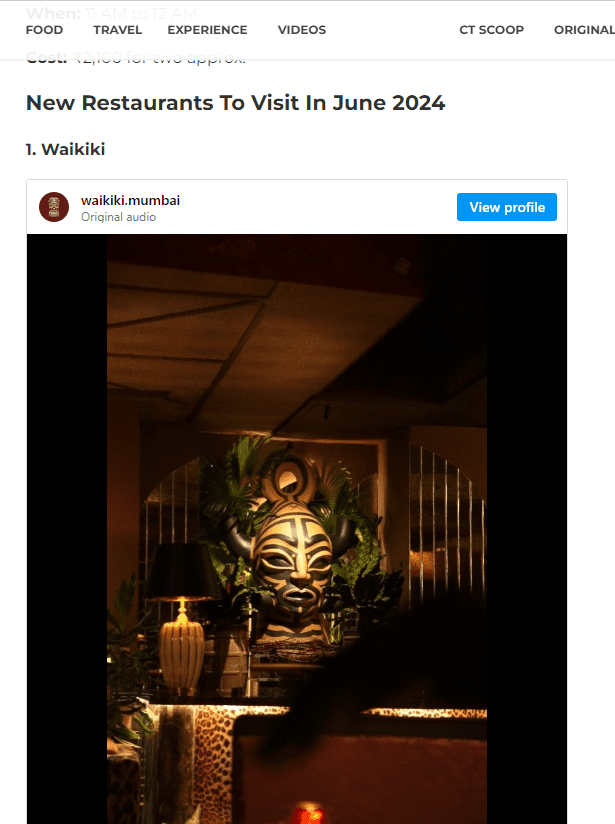Open the FOOD navigation menu
615x824 pixels.
click(x=44, y=30)
